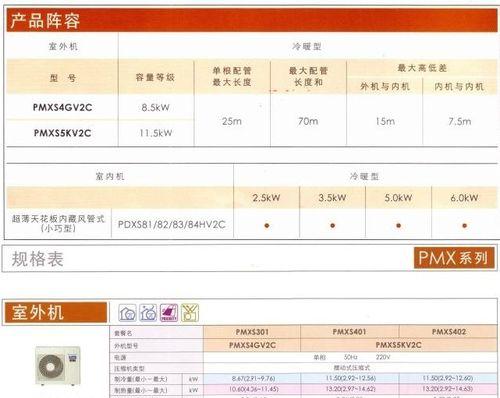Select PMXS5KV2C in the top model table
This screenshot has width=500, height=398.
[x=62, y=133]
